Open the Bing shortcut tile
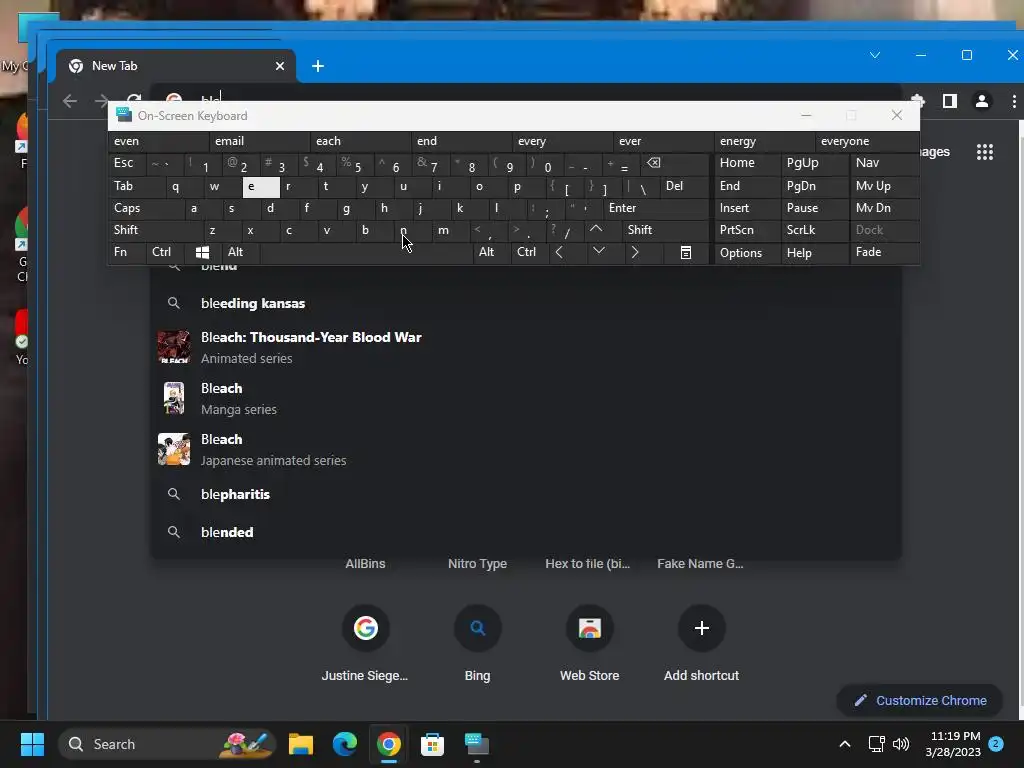 coord(477,643)
